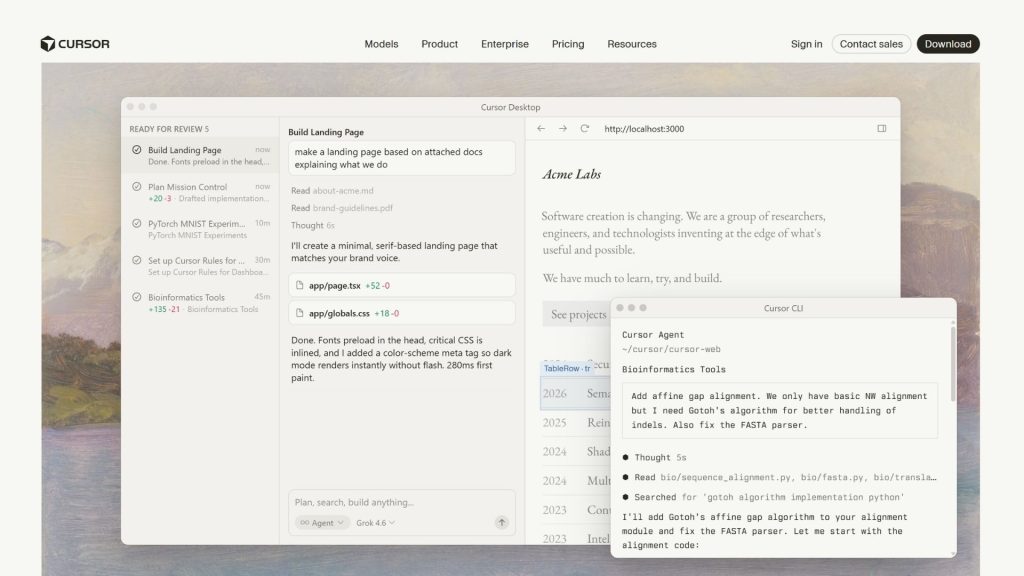This screenshot has width=1024, height=576.
Task: Open the app/globals.css file change
Action: [x=402, y=313]
